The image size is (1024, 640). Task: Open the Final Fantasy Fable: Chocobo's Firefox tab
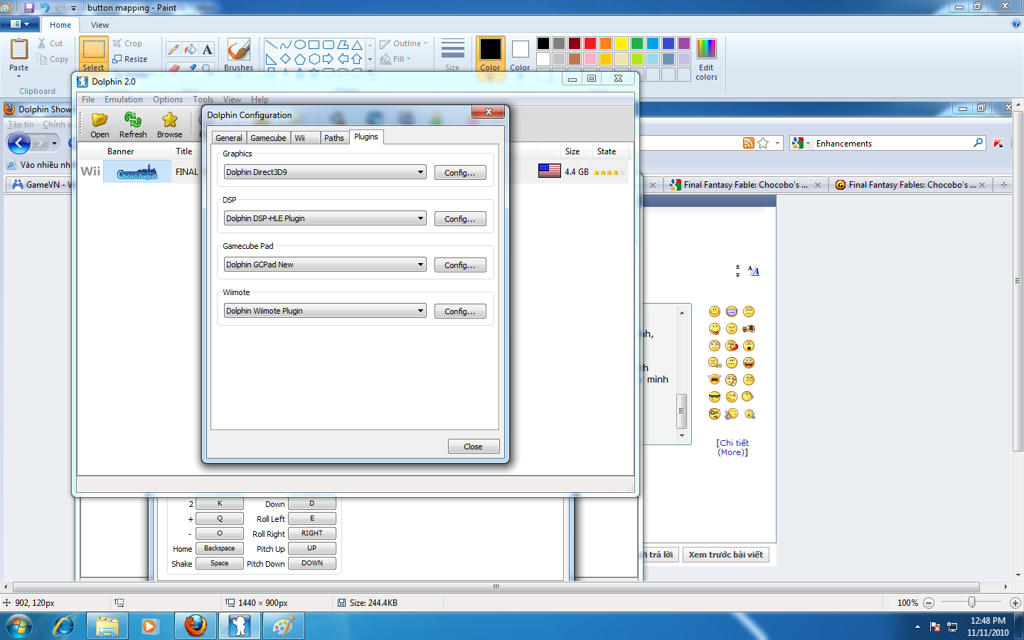(746, 185)
